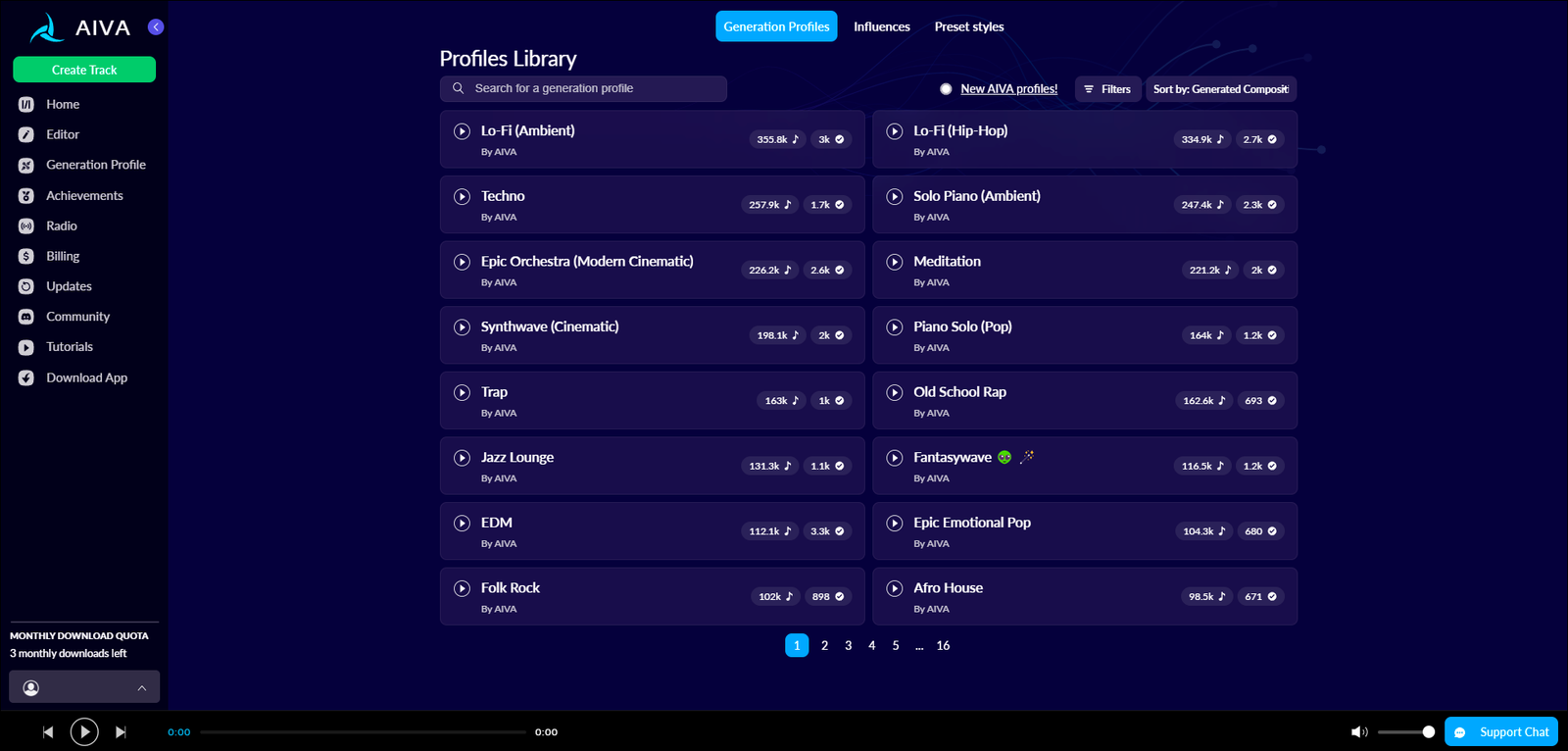Select the Jazz Lounge profile title

click(x=517, y=457)
